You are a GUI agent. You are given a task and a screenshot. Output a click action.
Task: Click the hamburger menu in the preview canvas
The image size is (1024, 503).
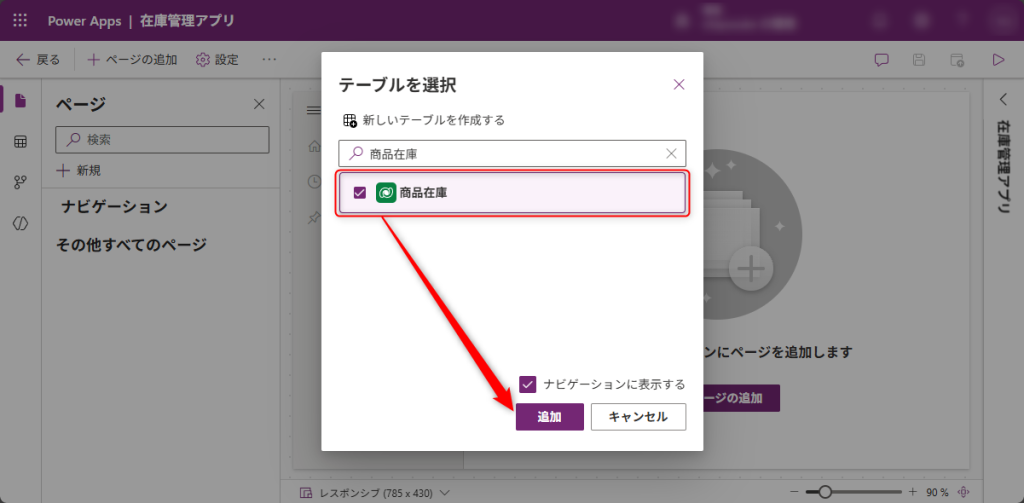click(313, 110)
